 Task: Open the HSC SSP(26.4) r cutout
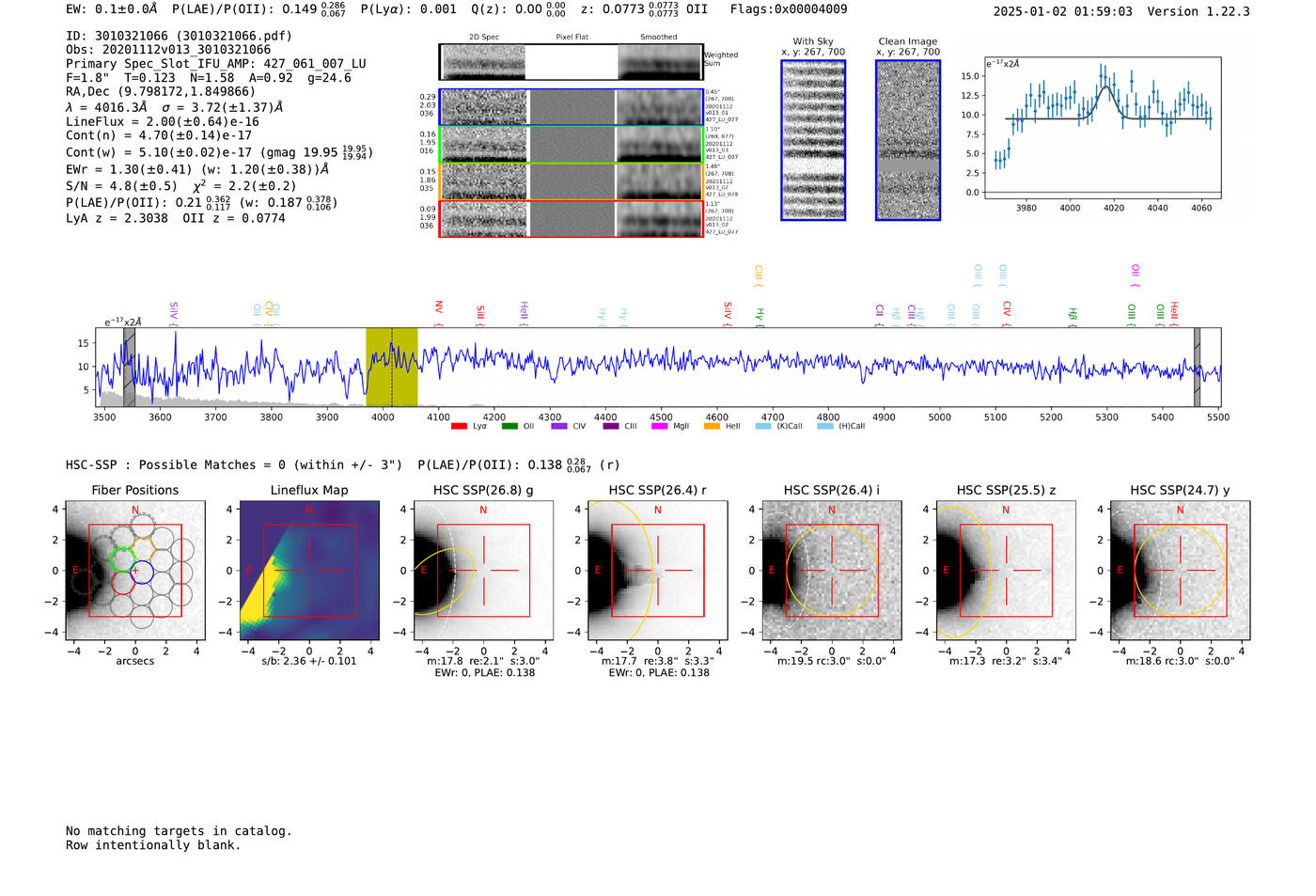[658, 571]
